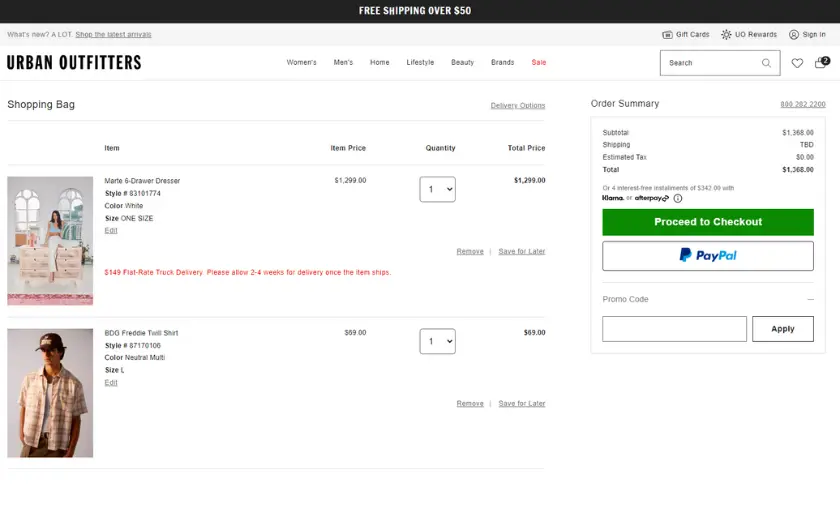Click the BDG Freddie Twill Shirt title

pyautogui.click(x=141, y=333)
